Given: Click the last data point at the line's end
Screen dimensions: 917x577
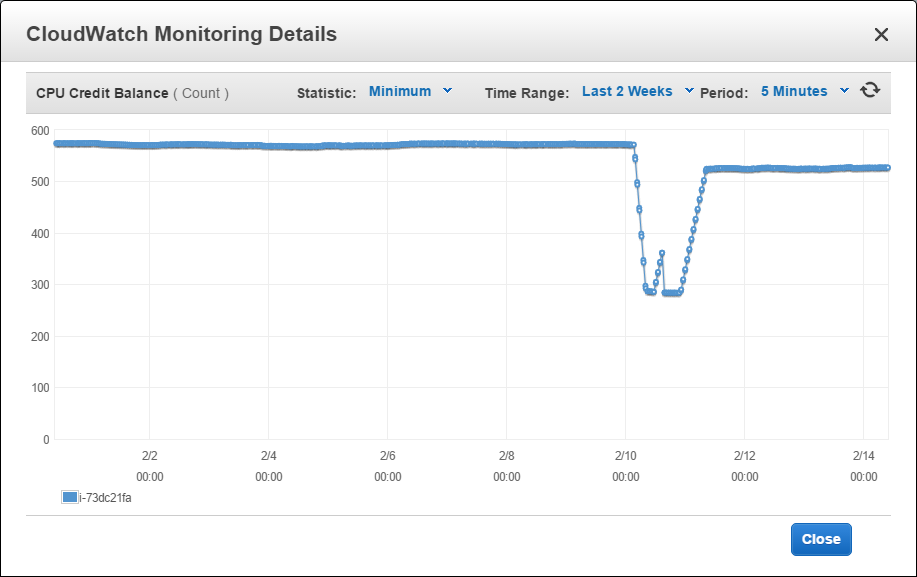Looking at the screenshot, I should (x=888, y=168).
